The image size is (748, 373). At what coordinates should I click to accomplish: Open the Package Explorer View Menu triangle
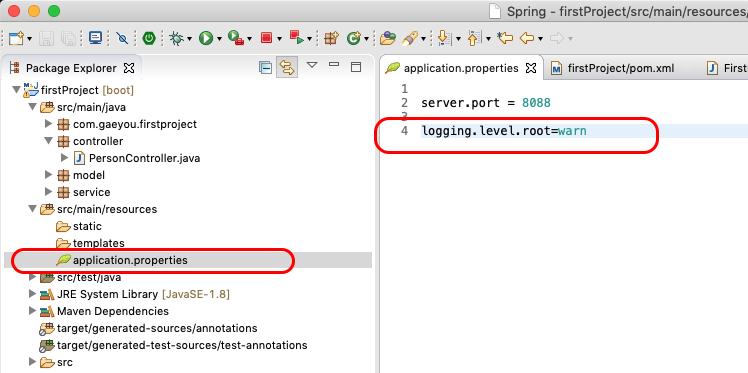312,65
